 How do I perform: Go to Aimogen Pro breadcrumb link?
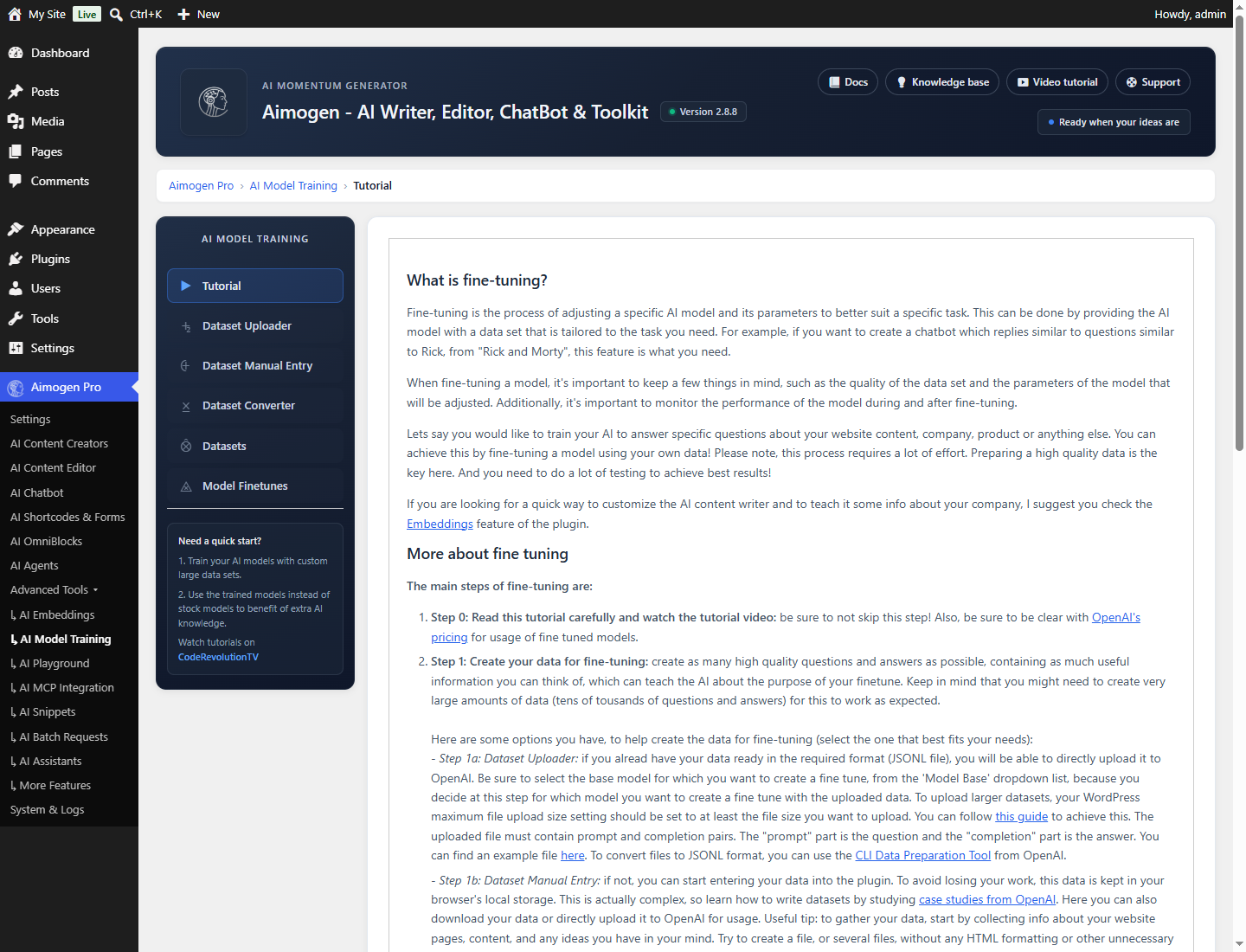201,186
